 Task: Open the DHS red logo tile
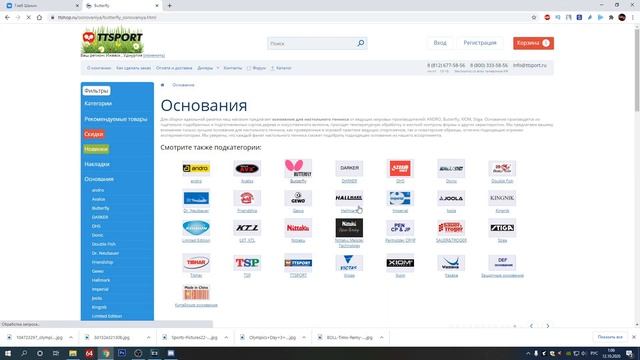pyautogui.click(x=400, y=168)
